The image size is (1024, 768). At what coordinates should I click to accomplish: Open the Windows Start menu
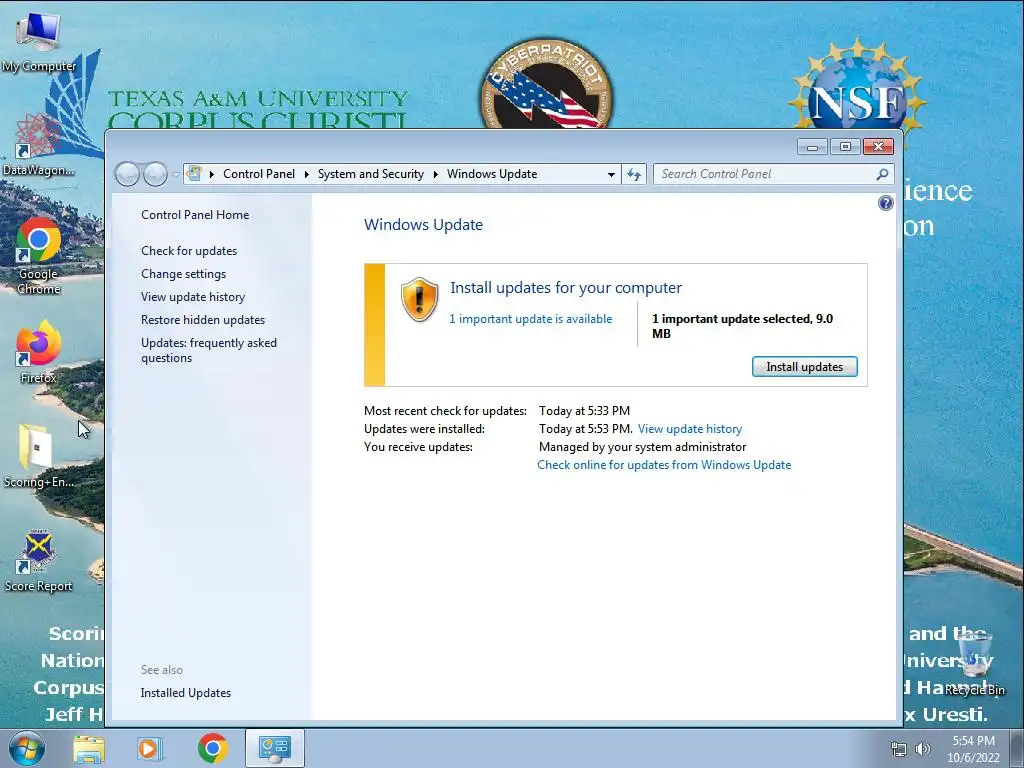tap(27, 748)
